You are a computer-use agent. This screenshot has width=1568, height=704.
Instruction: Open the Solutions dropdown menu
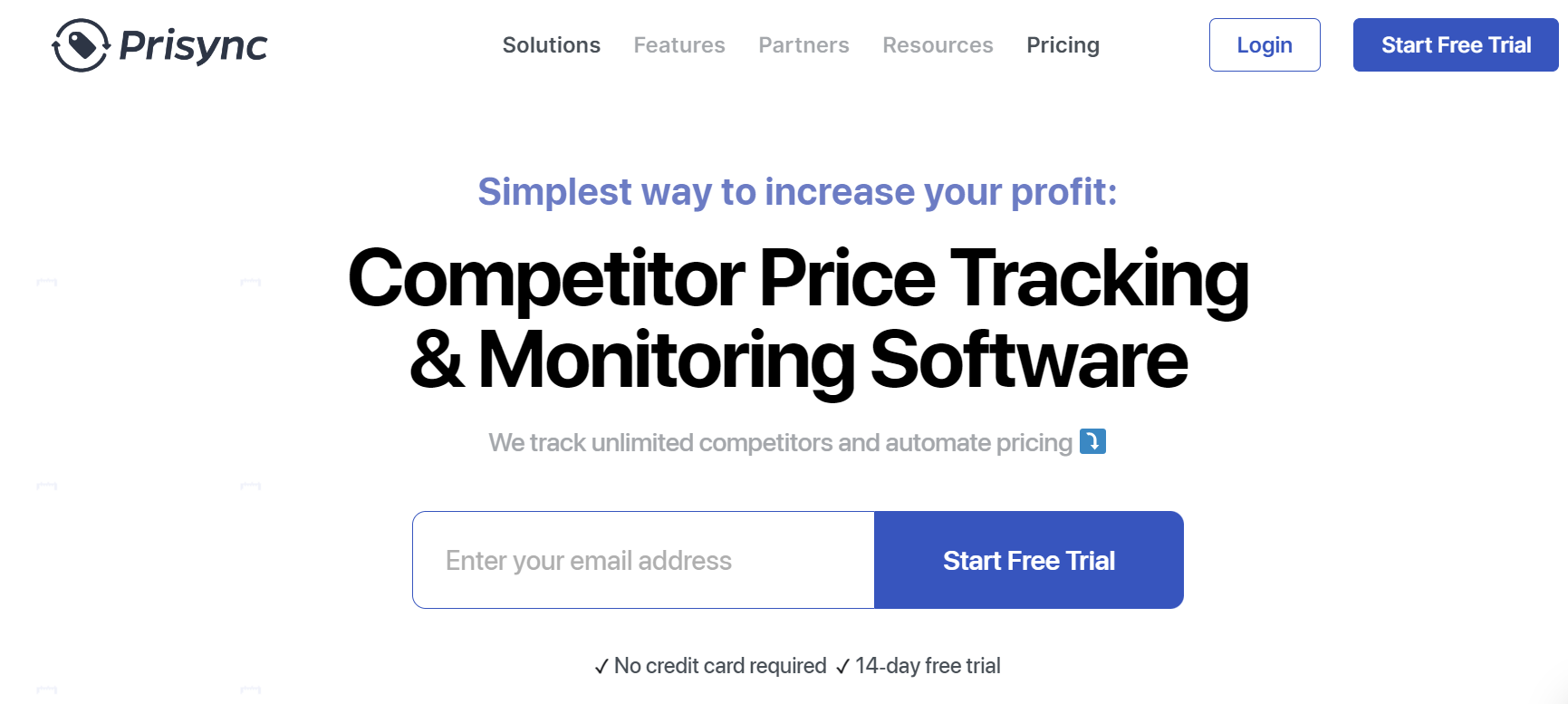coord(551,44)
